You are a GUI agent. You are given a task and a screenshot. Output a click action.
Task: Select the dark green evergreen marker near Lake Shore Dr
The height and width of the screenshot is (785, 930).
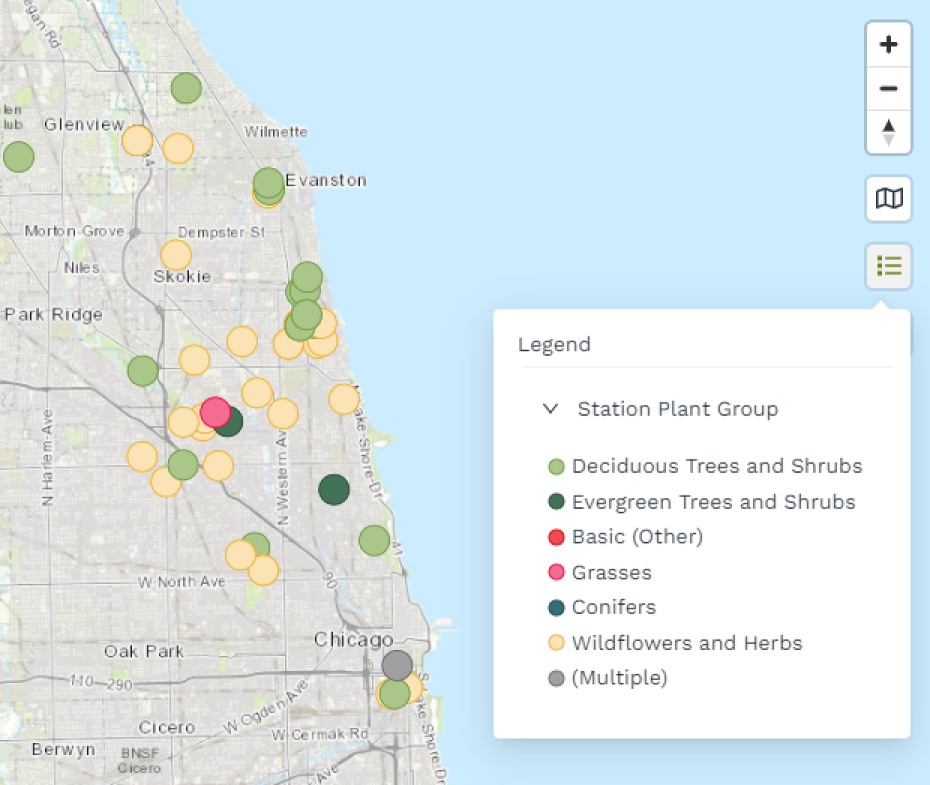[334, 490]
